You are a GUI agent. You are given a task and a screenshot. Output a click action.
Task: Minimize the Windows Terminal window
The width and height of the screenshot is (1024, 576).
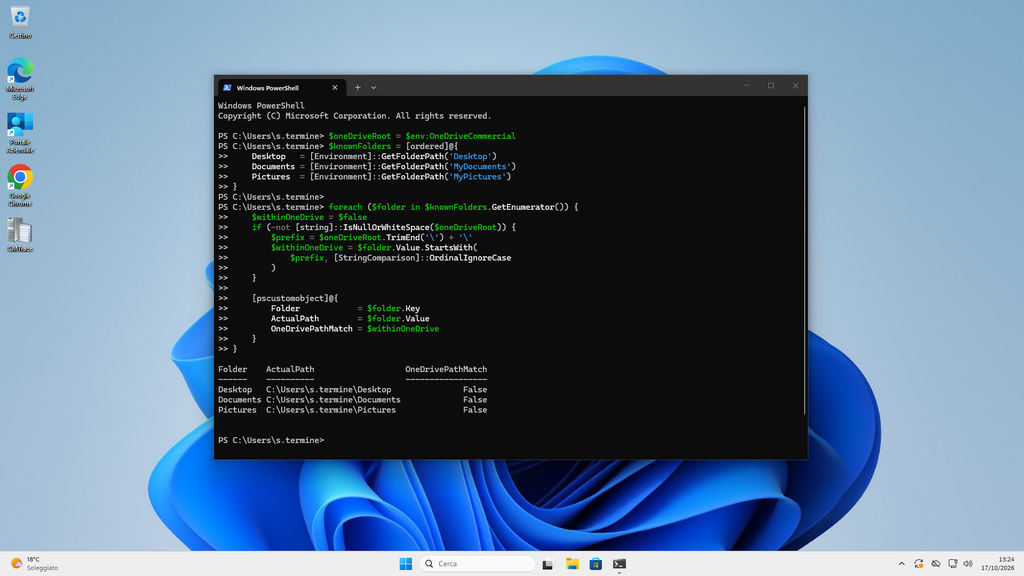(x=746, y=86)
